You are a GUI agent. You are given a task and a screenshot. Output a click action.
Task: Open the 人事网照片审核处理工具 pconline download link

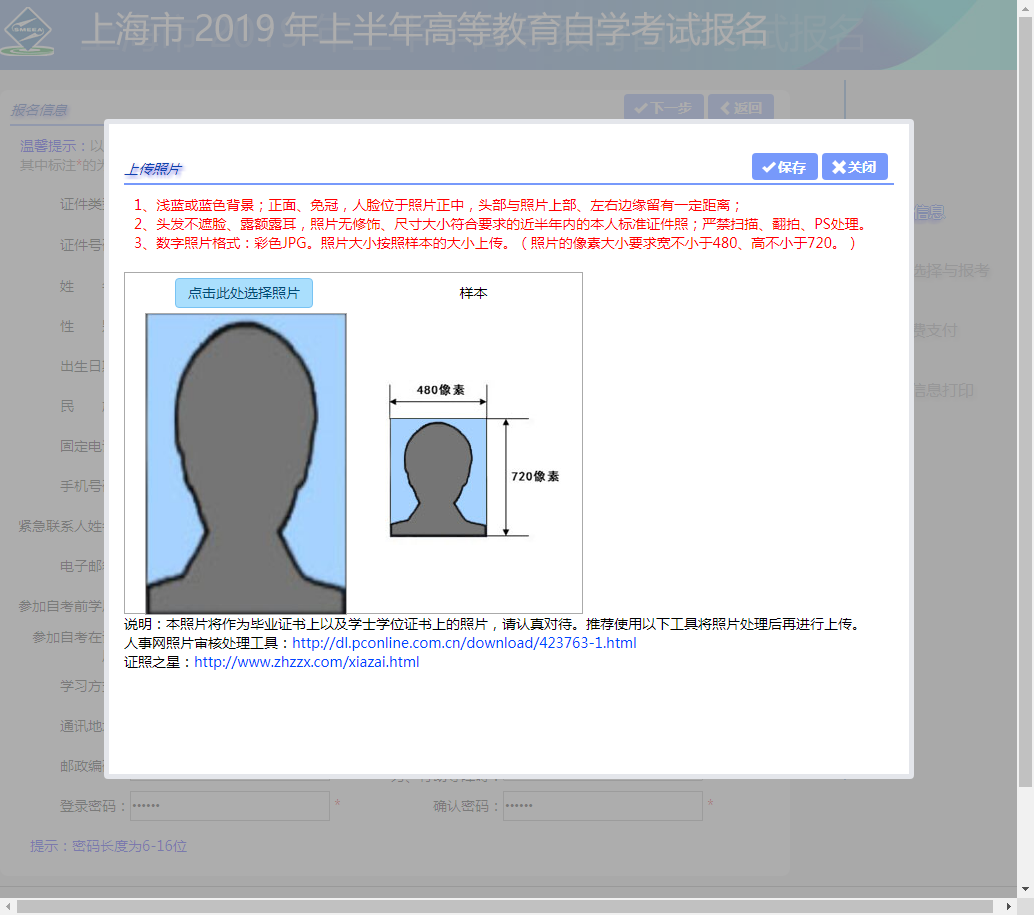tap(464, 643)
